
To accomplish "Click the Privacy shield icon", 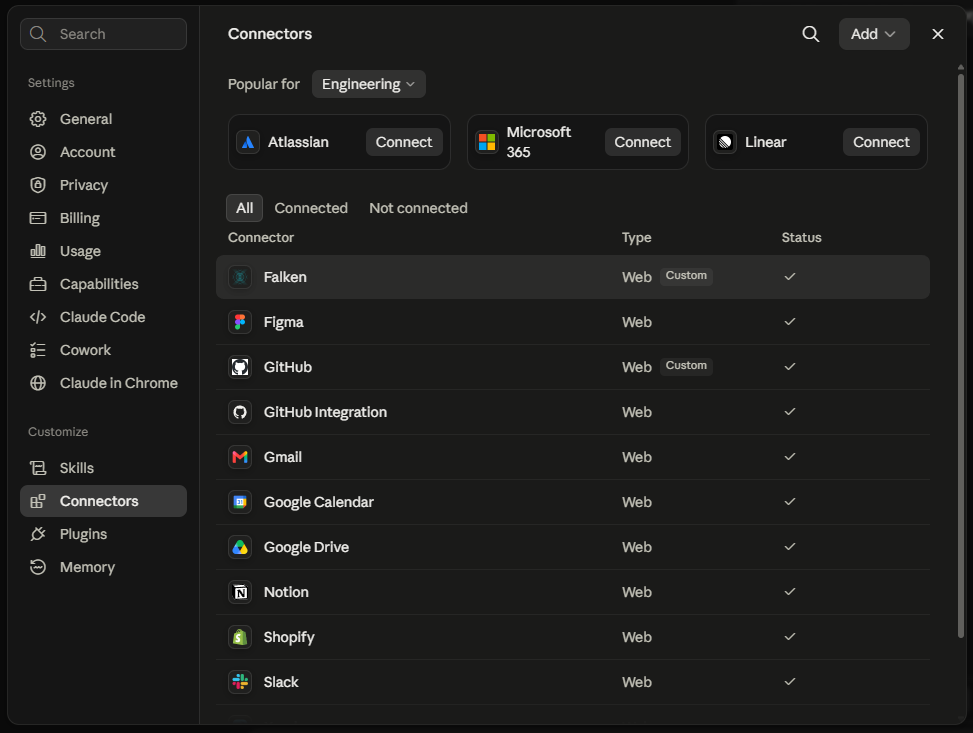I will tap(38, 185).
